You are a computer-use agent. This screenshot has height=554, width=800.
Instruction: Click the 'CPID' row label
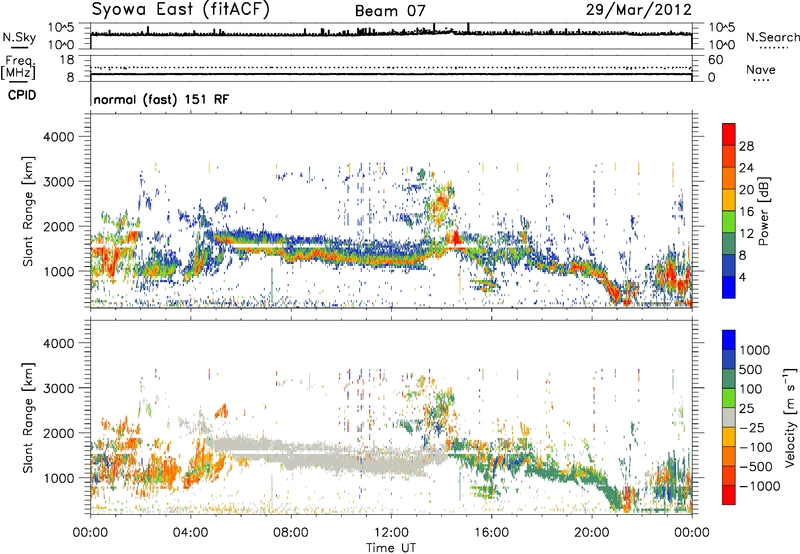(22, 95)
